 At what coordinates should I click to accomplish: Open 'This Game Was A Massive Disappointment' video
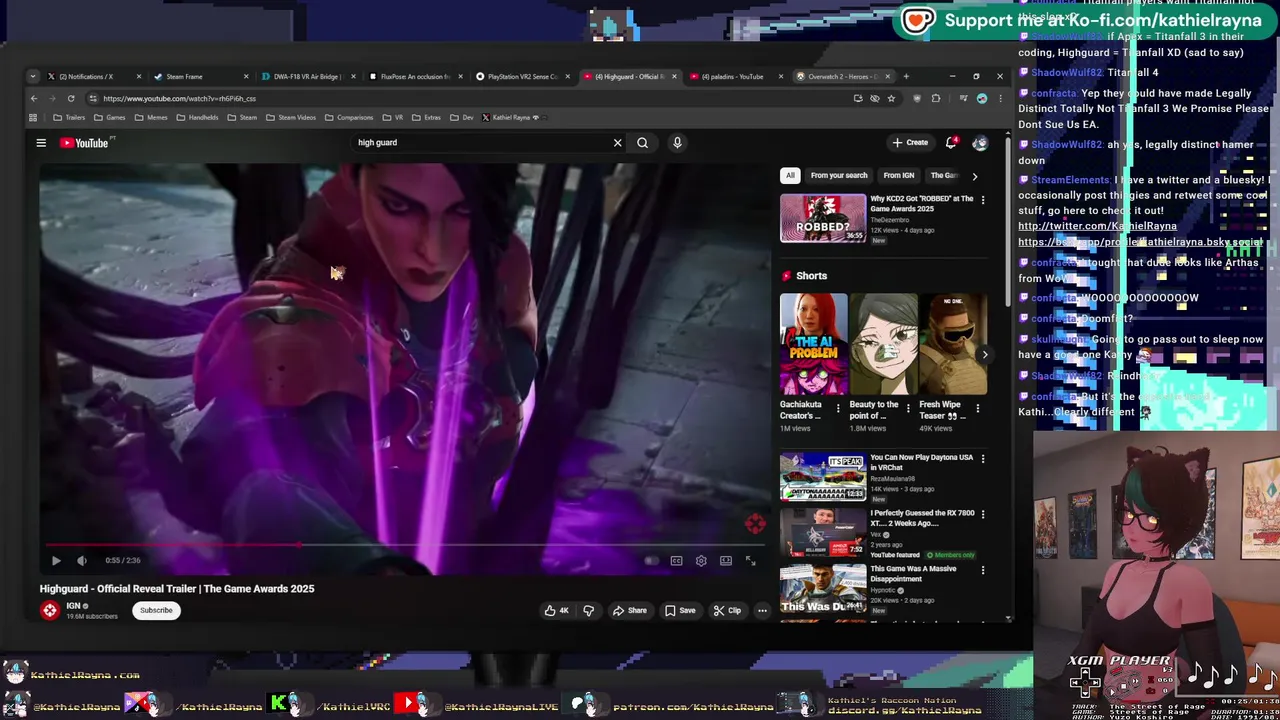[823, 589]
